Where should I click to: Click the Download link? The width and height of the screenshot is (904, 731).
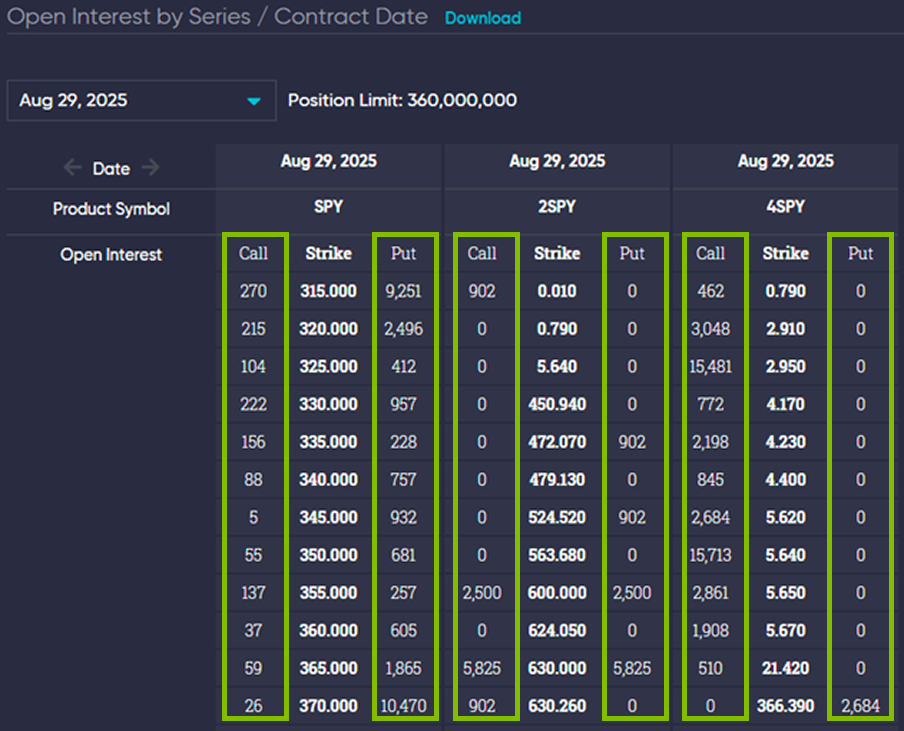click(482, 18)
